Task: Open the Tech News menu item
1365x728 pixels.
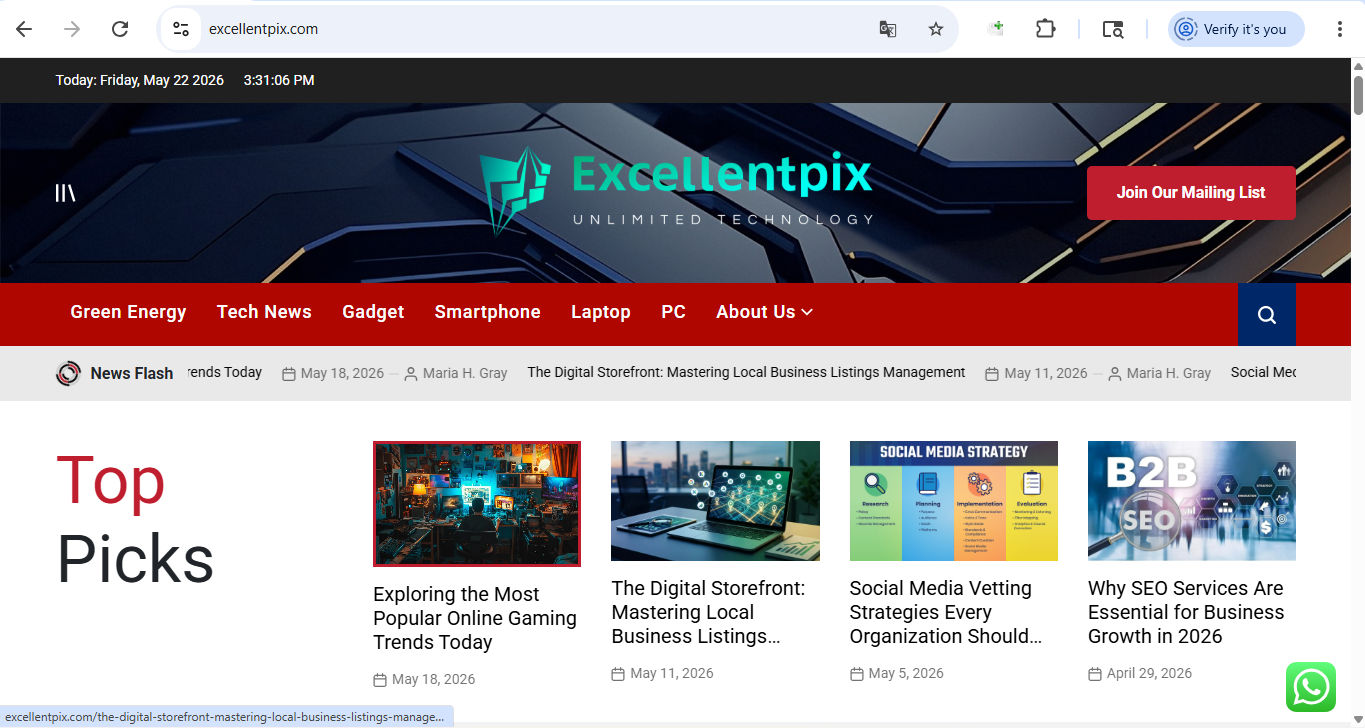Action: [264, 312]
